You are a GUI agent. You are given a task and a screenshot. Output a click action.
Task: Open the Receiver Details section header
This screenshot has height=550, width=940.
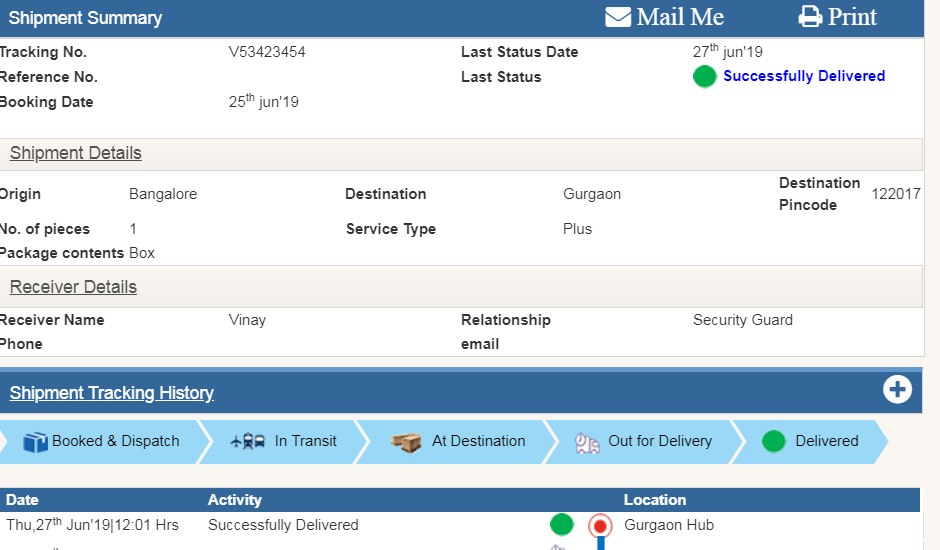pos(73,287)
